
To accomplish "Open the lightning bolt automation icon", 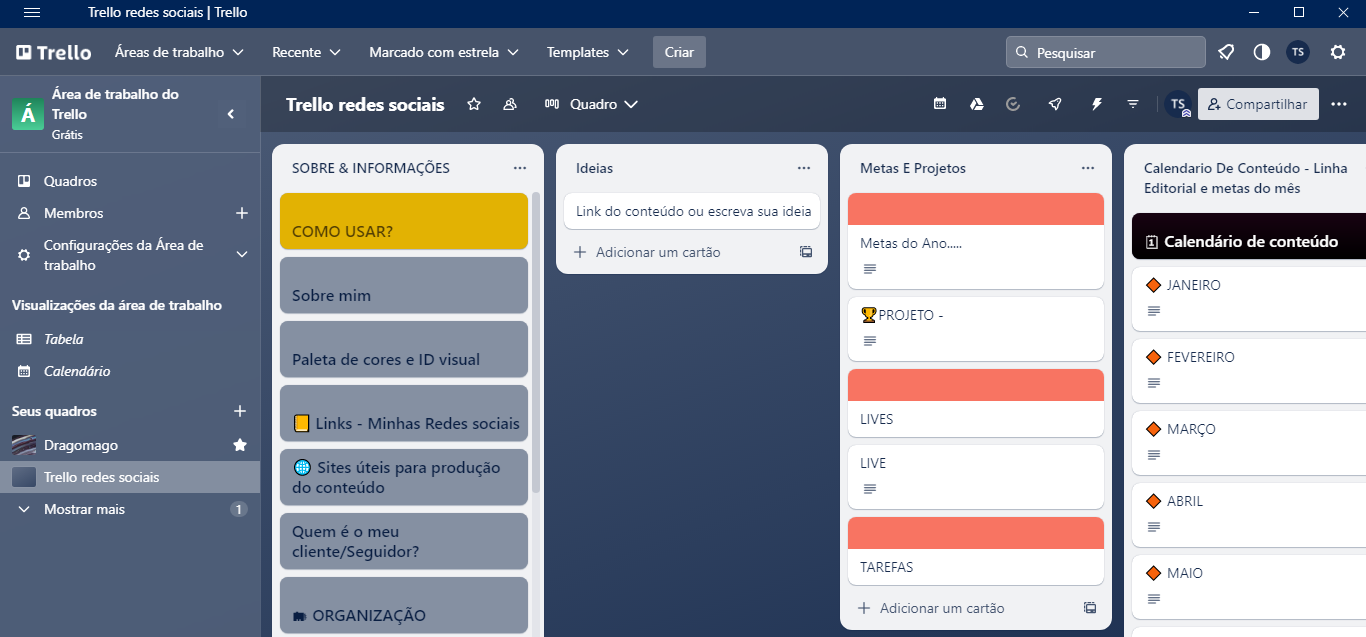I will pos(1096,104).
